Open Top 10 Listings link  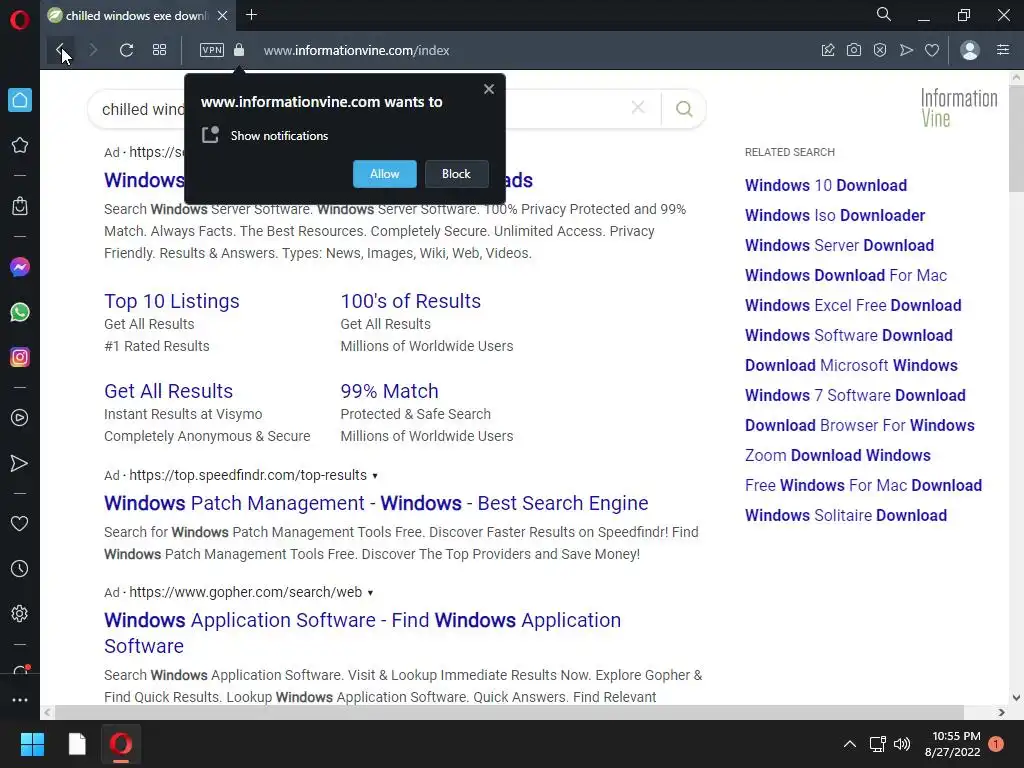click(172, 301)
